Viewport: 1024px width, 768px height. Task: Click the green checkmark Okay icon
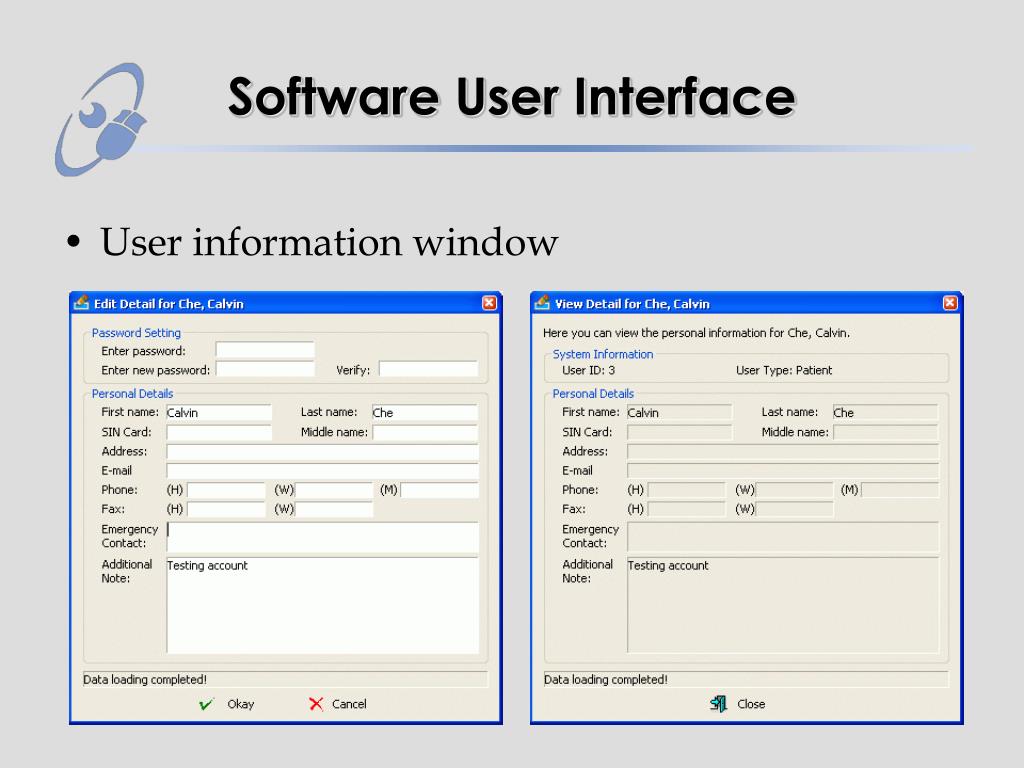click(x=206, y=704)
